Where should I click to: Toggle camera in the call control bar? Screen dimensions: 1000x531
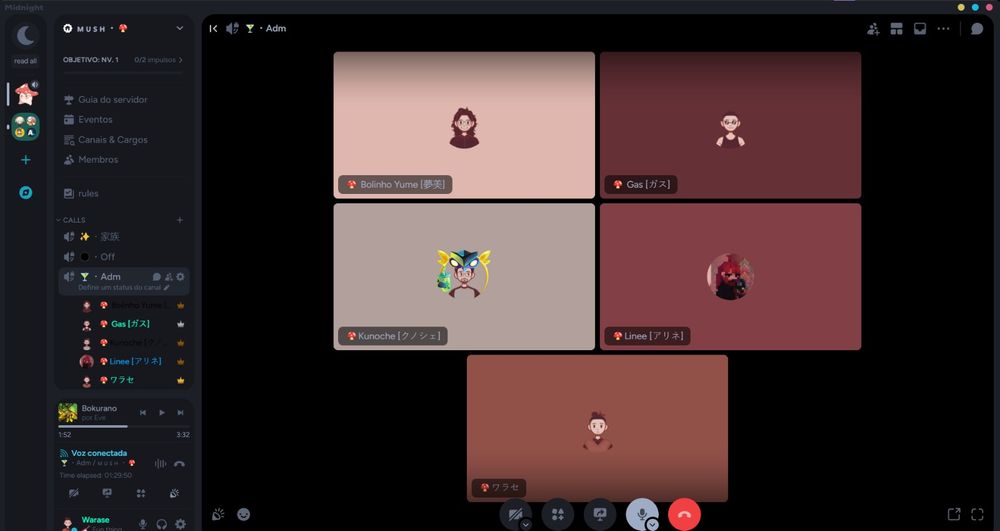point(514,513)
